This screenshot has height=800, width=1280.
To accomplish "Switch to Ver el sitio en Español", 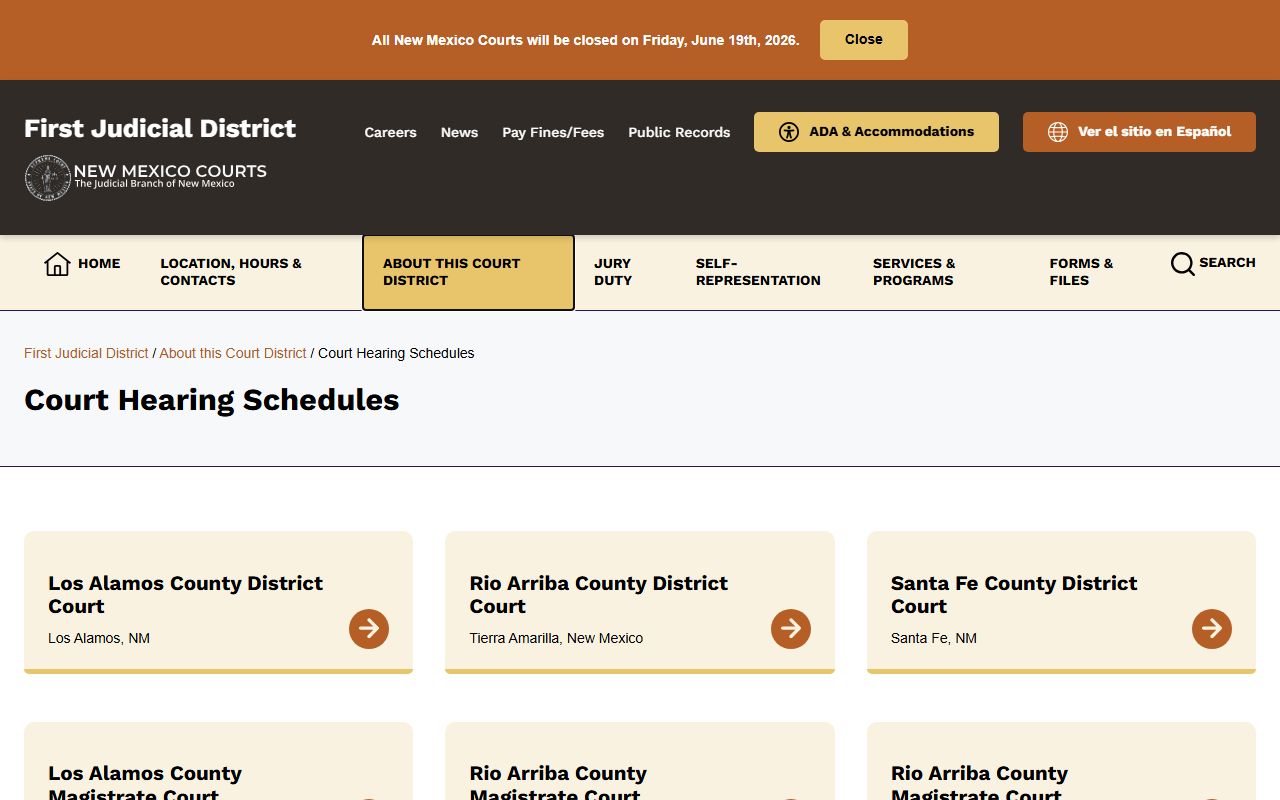I will click(1139, 132).
